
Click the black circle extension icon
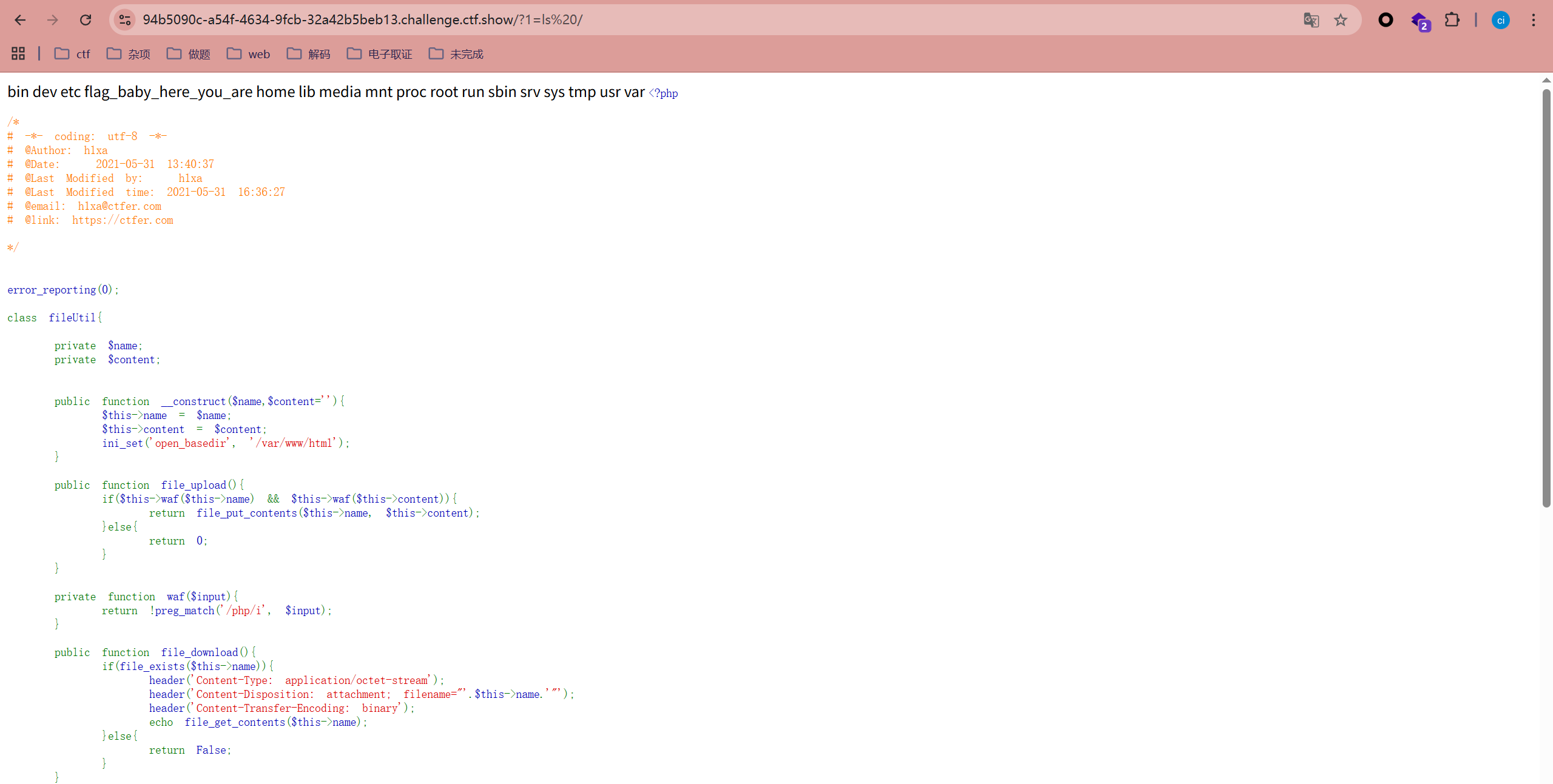[x=1386, y=20]
